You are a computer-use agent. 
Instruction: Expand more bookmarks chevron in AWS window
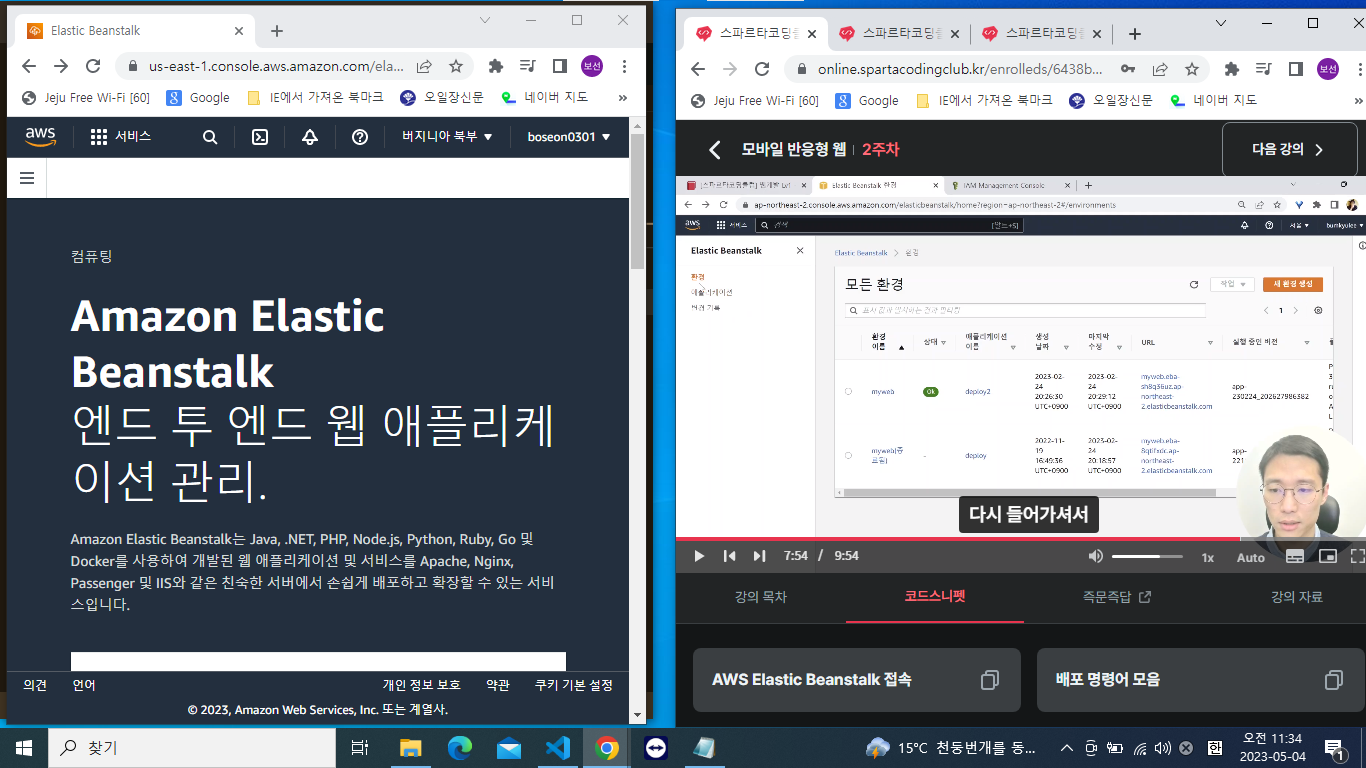pos(623,98)
